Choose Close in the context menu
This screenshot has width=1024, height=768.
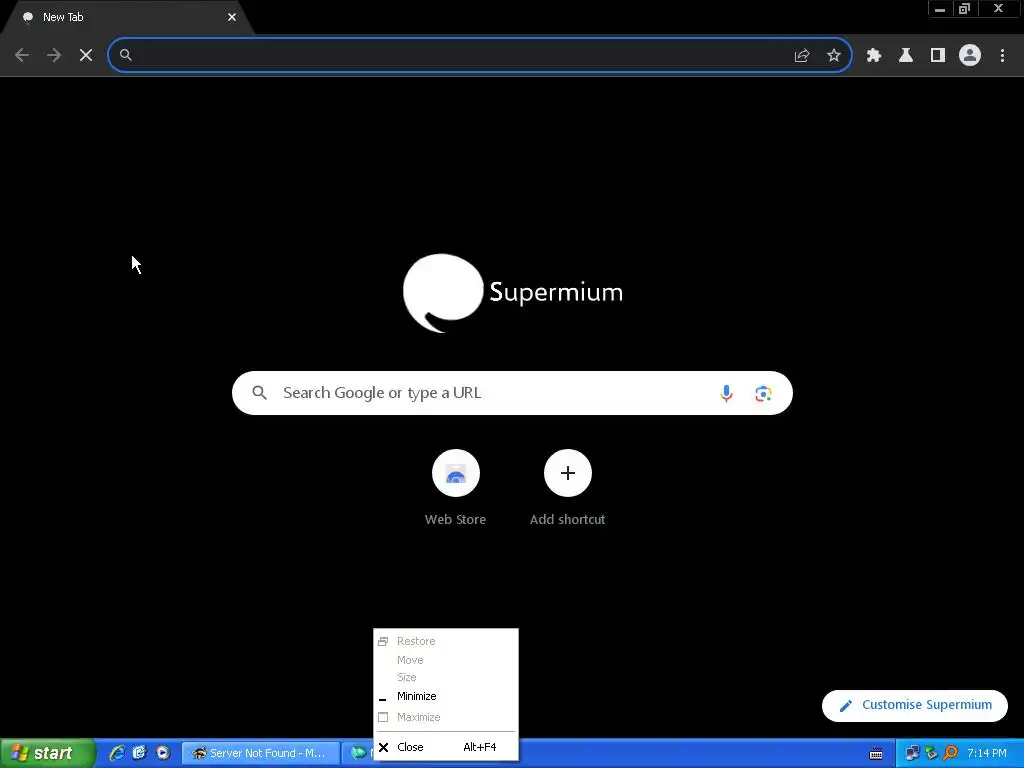(x=446, y=747)
